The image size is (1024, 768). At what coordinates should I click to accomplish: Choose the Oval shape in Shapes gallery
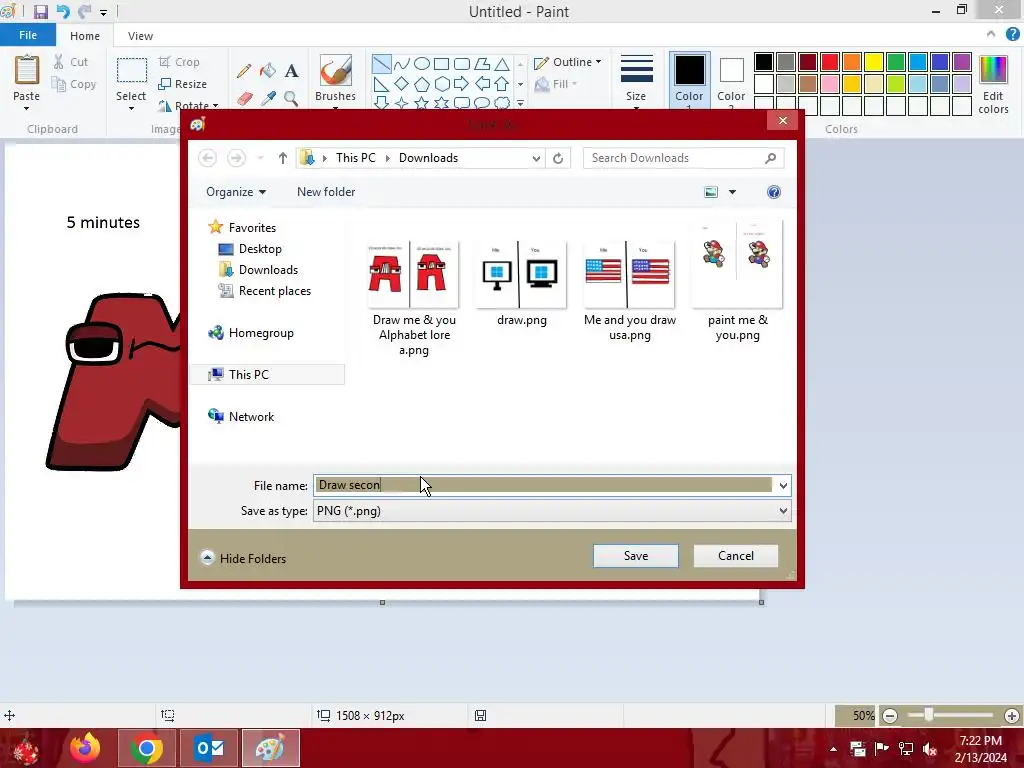point(422,64)
